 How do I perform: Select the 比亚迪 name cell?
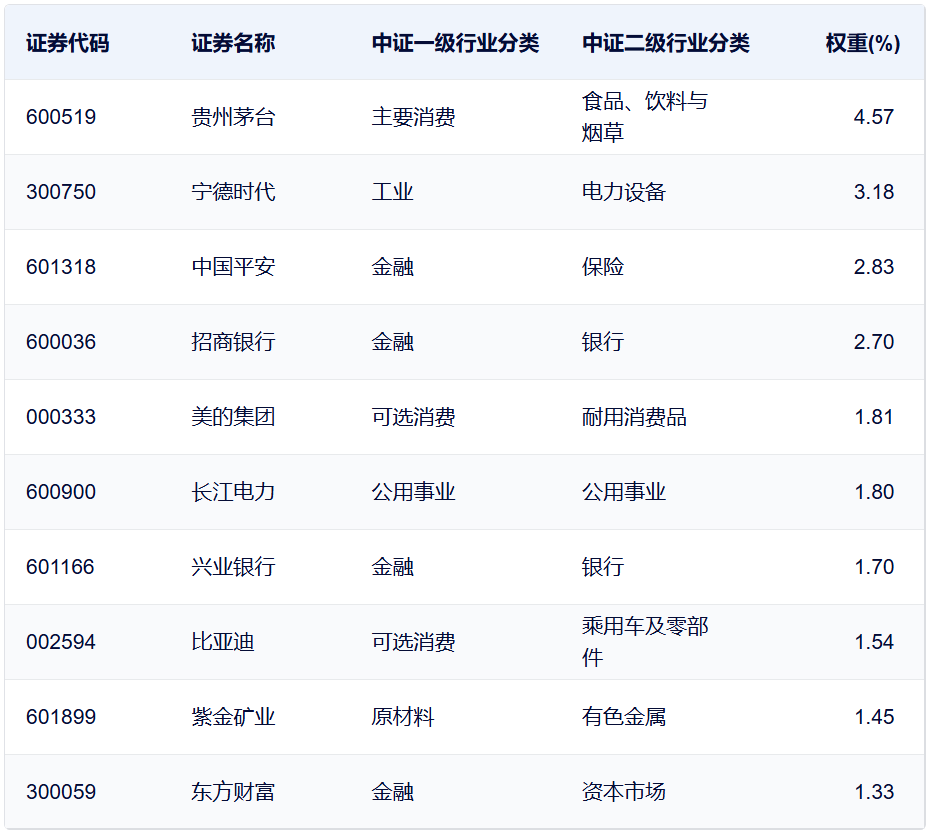(223, 642)
